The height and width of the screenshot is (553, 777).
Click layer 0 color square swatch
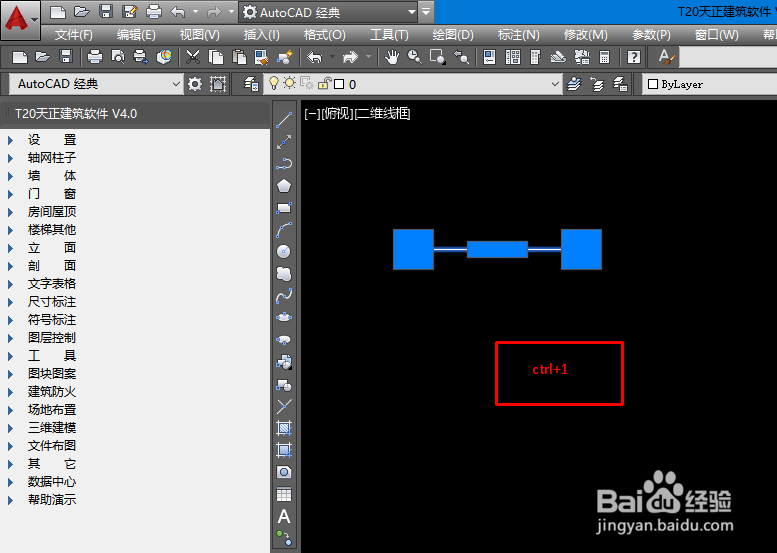[x=339, y=84]
